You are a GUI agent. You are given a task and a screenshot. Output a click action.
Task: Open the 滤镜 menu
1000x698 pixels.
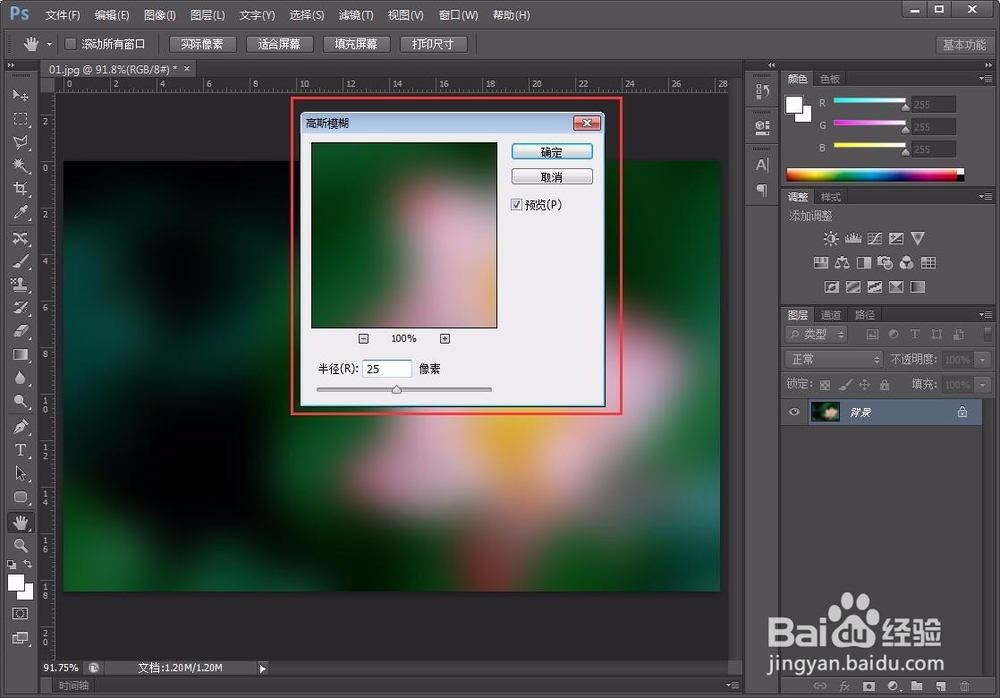[x=355, y=14]
